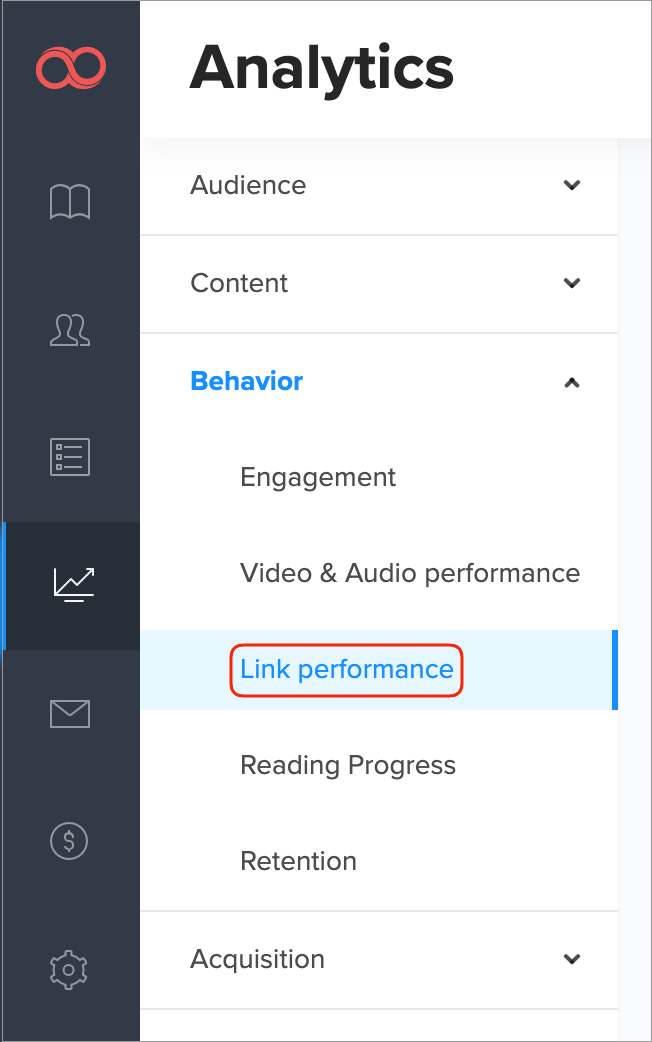This screenshot has width=652, height=1042.
Task: Open the Retention report
Action: (298, 861)
